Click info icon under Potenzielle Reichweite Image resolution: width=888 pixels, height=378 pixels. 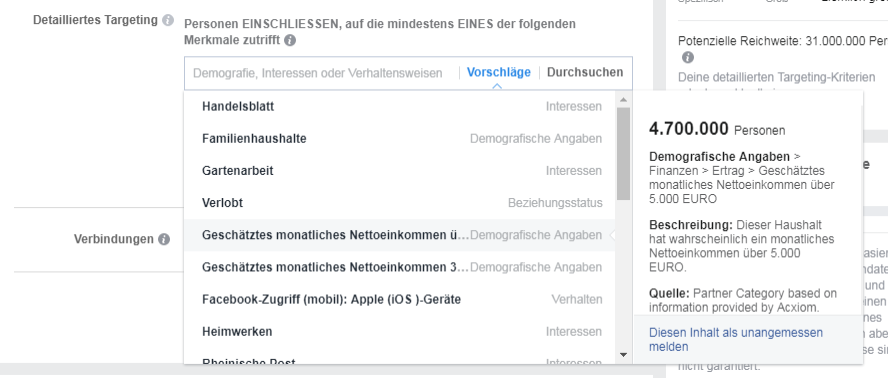(x=688, y=58)
